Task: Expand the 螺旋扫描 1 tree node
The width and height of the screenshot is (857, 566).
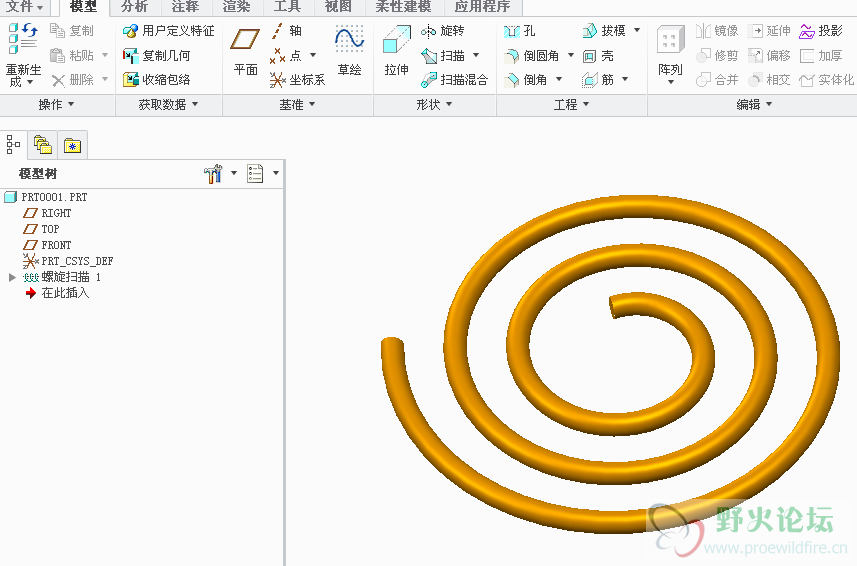Action: point(12,277)
